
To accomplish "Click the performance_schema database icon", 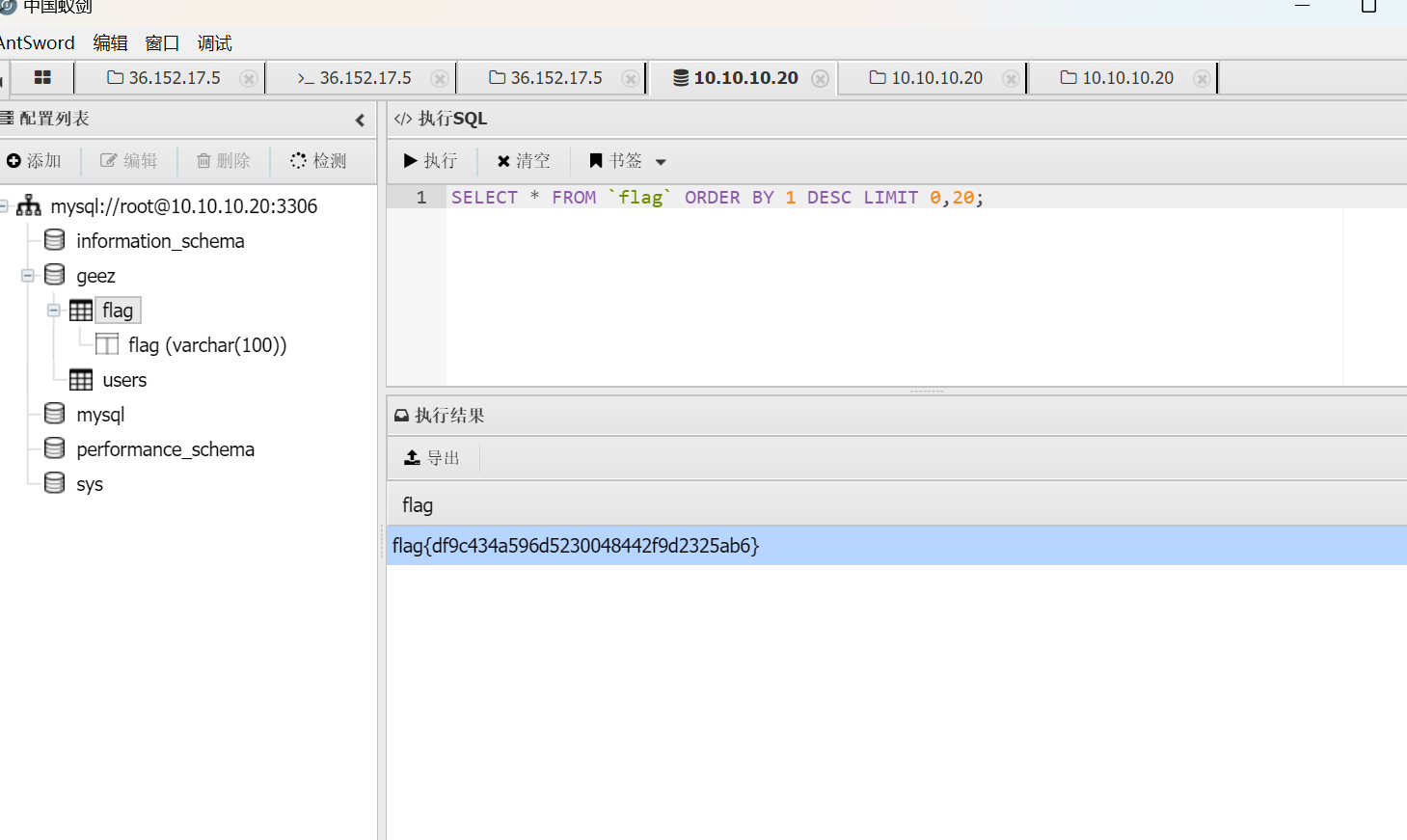I will click(55, 448).
